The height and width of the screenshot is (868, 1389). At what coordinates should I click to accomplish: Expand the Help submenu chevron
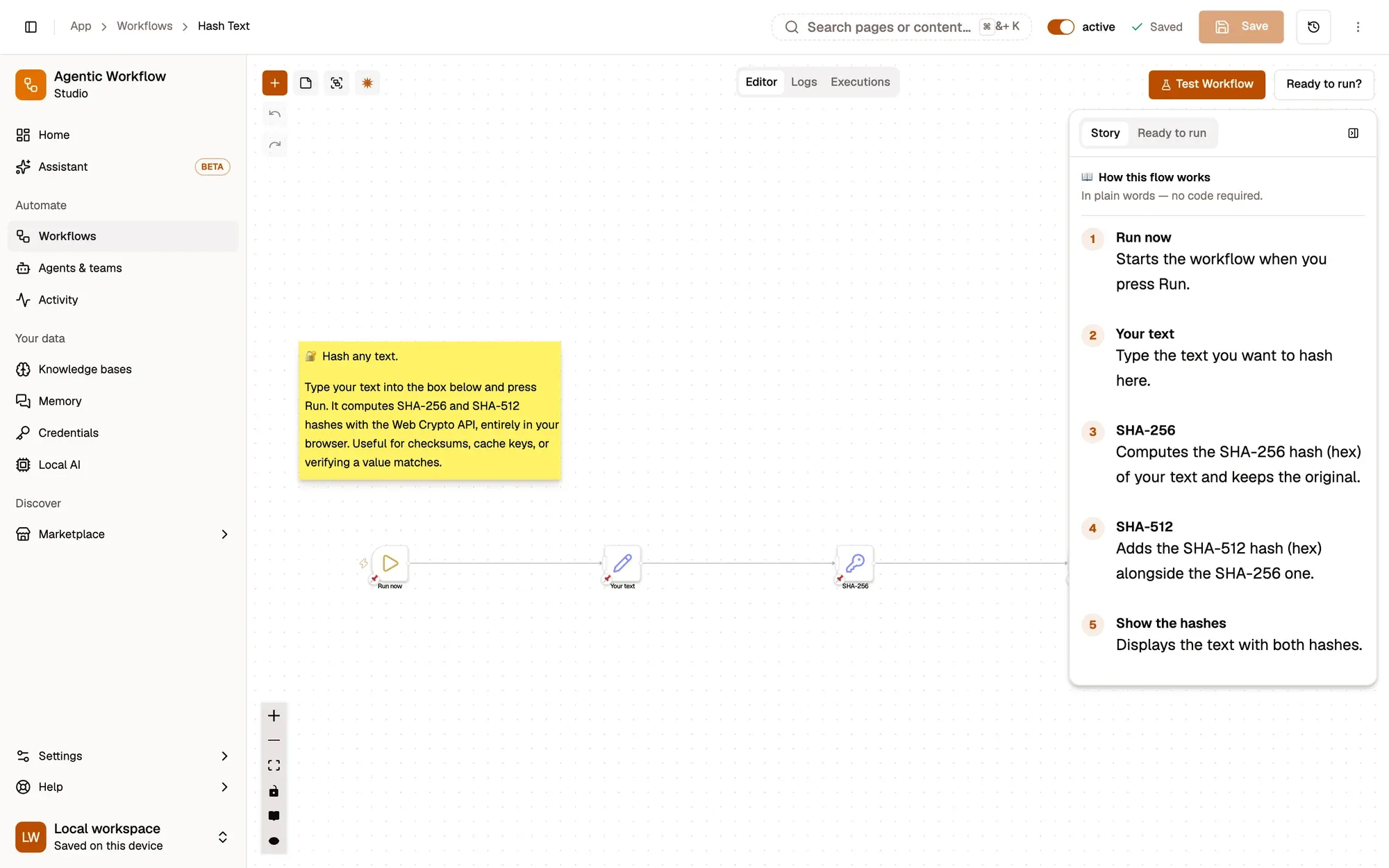(x=224, y=787)
